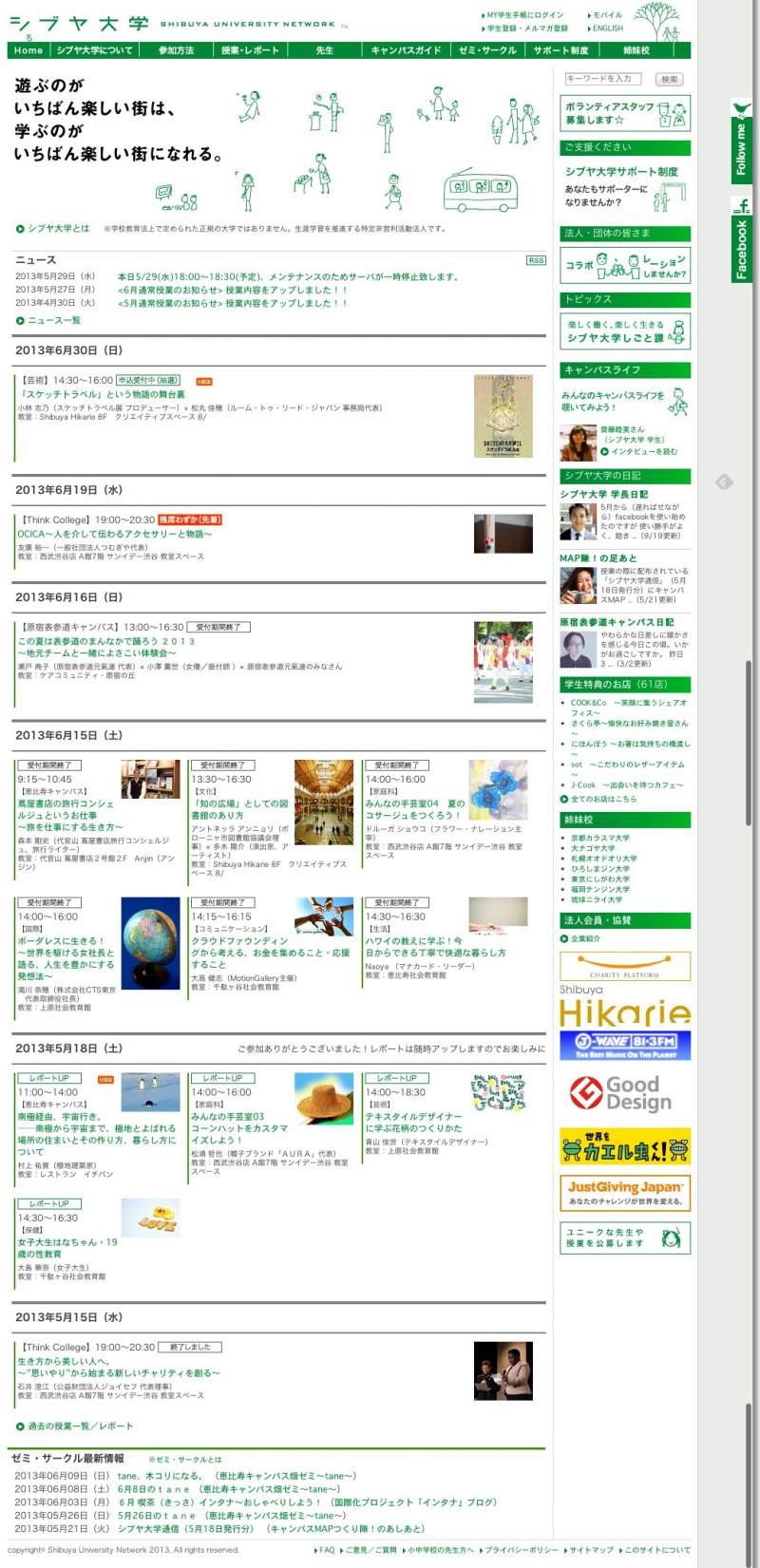The width and height of the screenshot is (760, 1568).
Task: Click the Good Design award banner
Action: pos(624,1093)
